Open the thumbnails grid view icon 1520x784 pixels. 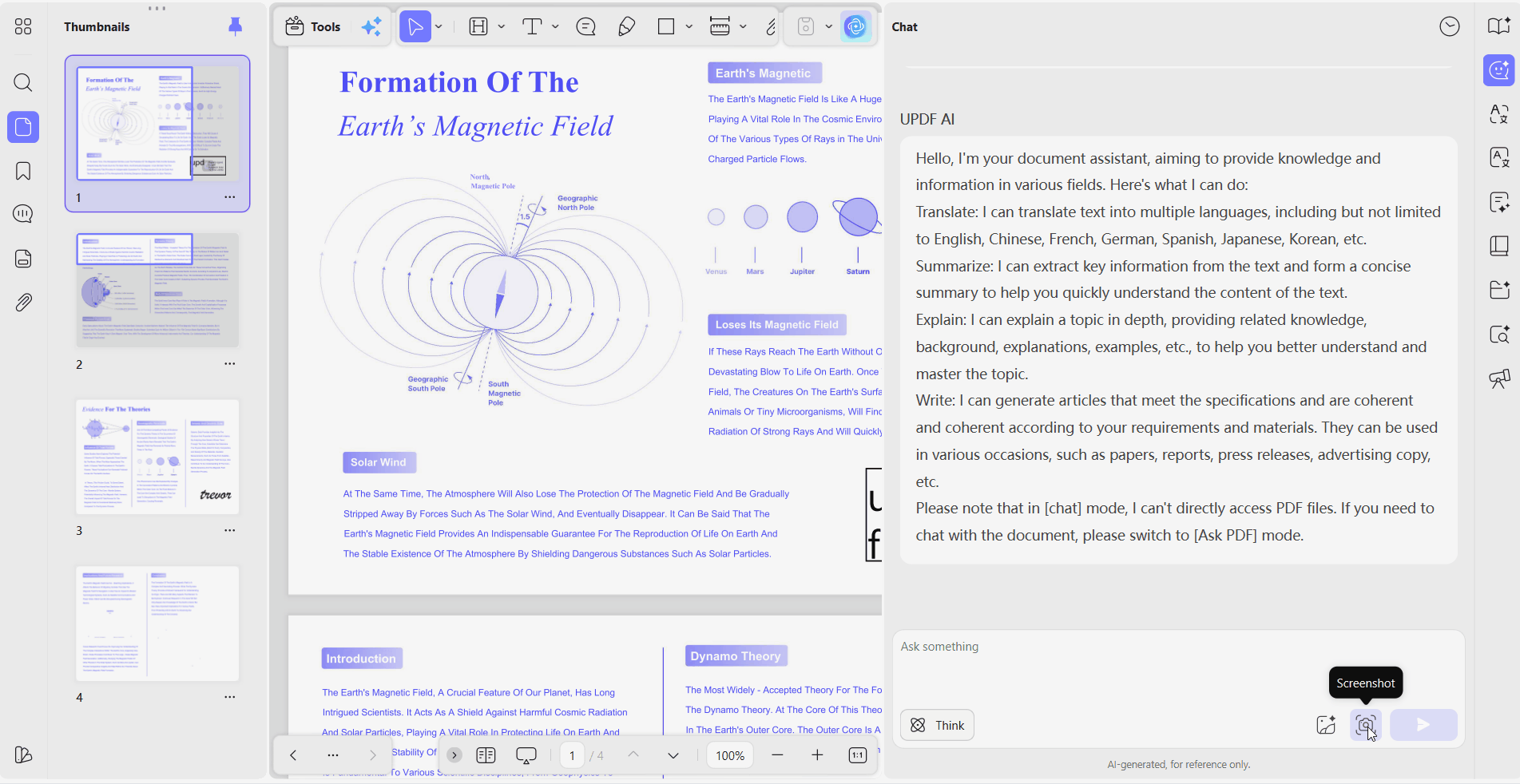(23, 26)
